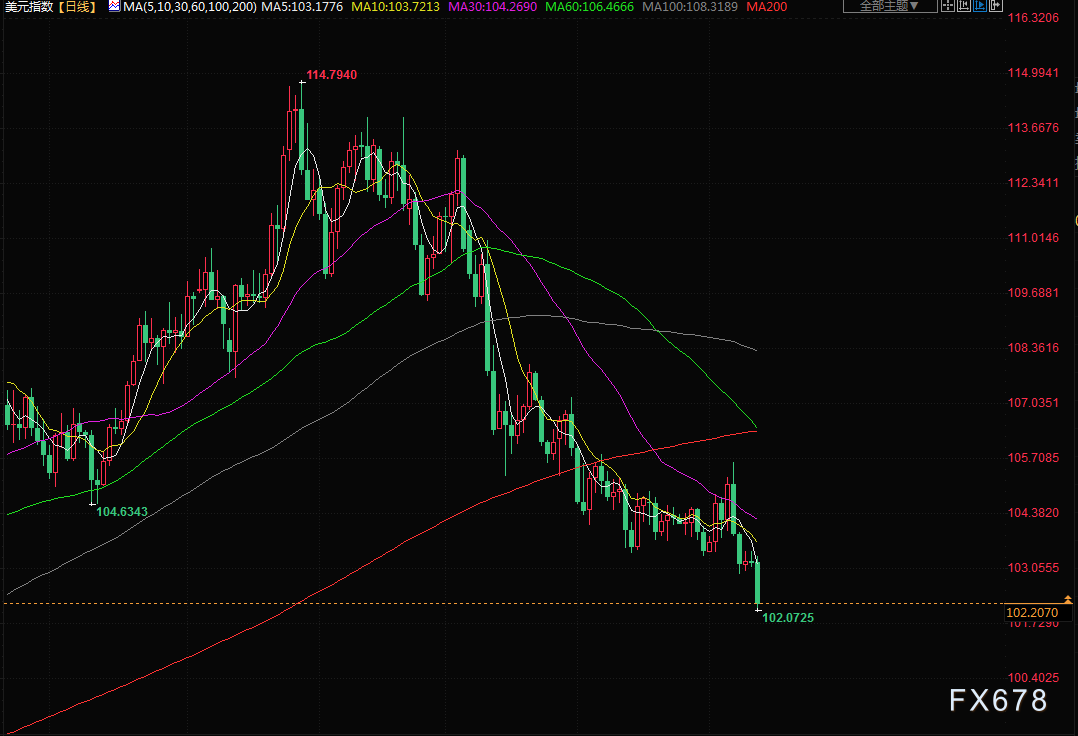Click the 103.0555 axis price label
The height and width of the screenshot is (736, 1078).
tap(1033, 568)
